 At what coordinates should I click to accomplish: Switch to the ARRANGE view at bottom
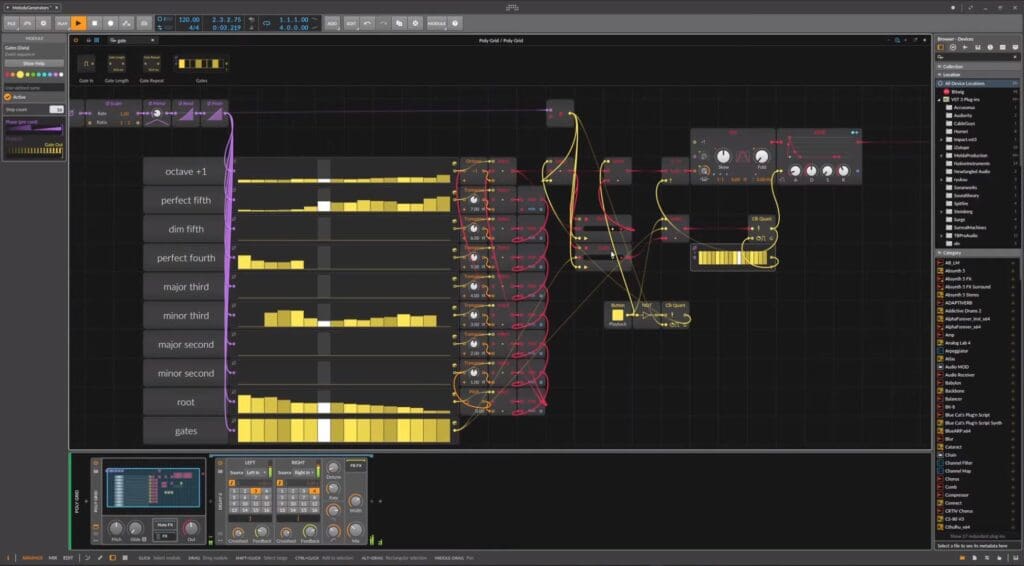click(x=33, y=558)
